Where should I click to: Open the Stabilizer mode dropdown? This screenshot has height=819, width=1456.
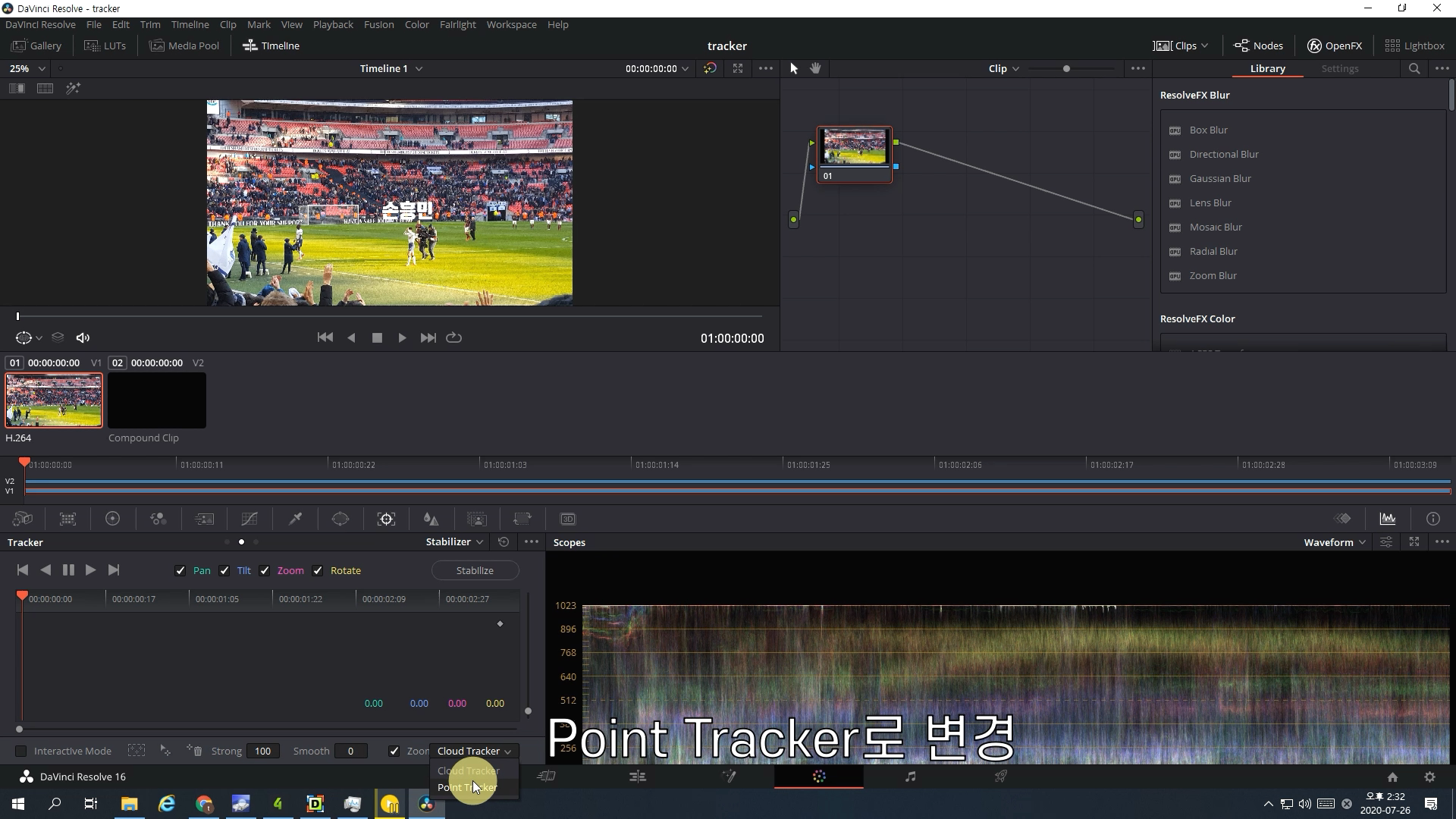click(x=454, y=541)
